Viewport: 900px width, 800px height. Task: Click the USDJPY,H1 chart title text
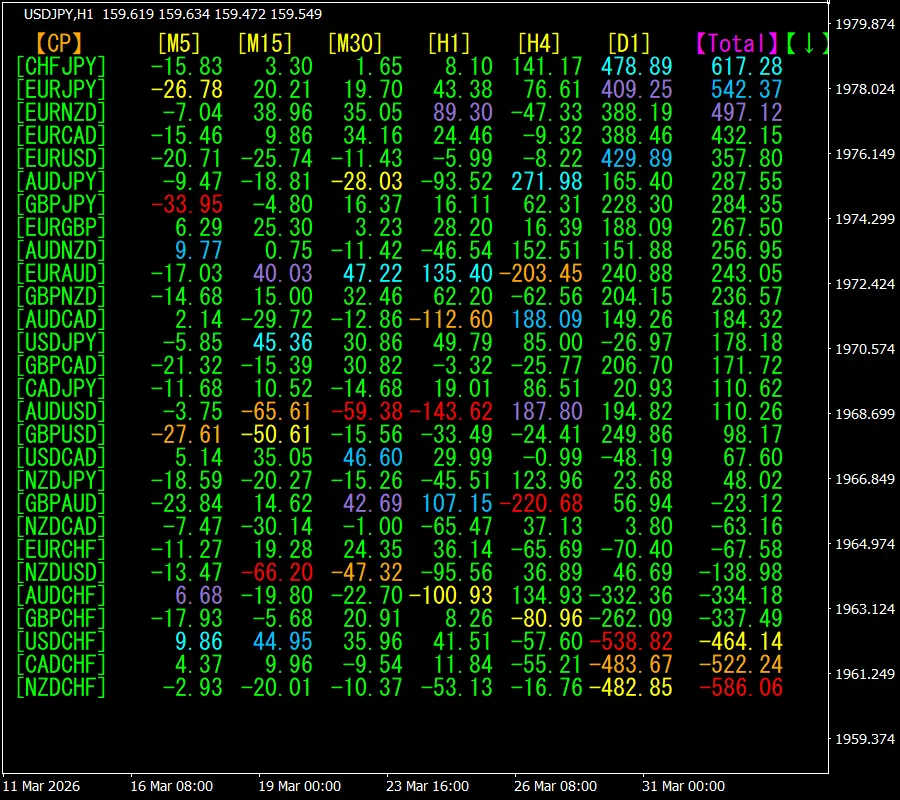tap(62, 14)
